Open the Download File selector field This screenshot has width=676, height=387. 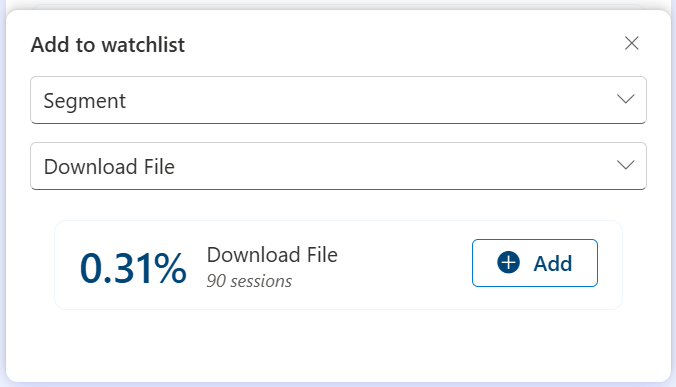338,166
